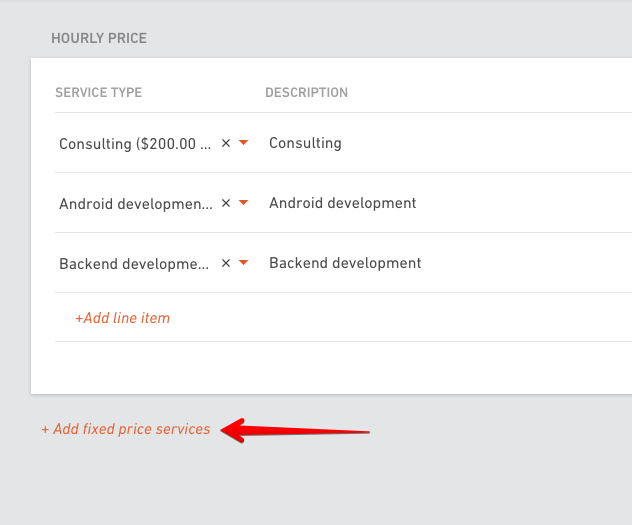Edit the Android development description field
Image resolution: width=632 pixels, height=525 pixels.
pos(447,203)
